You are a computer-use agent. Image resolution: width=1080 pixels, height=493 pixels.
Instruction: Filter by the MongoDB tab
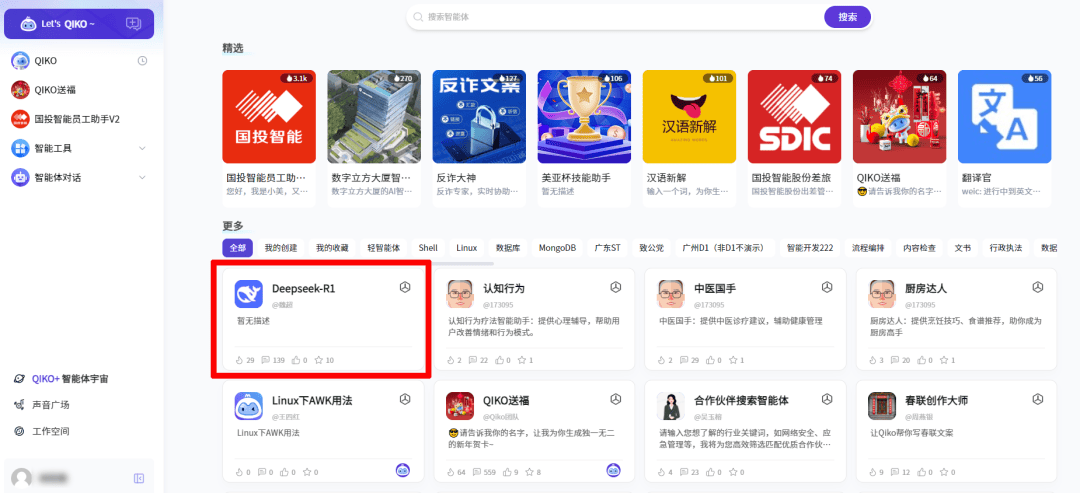(x=557, y=248)
